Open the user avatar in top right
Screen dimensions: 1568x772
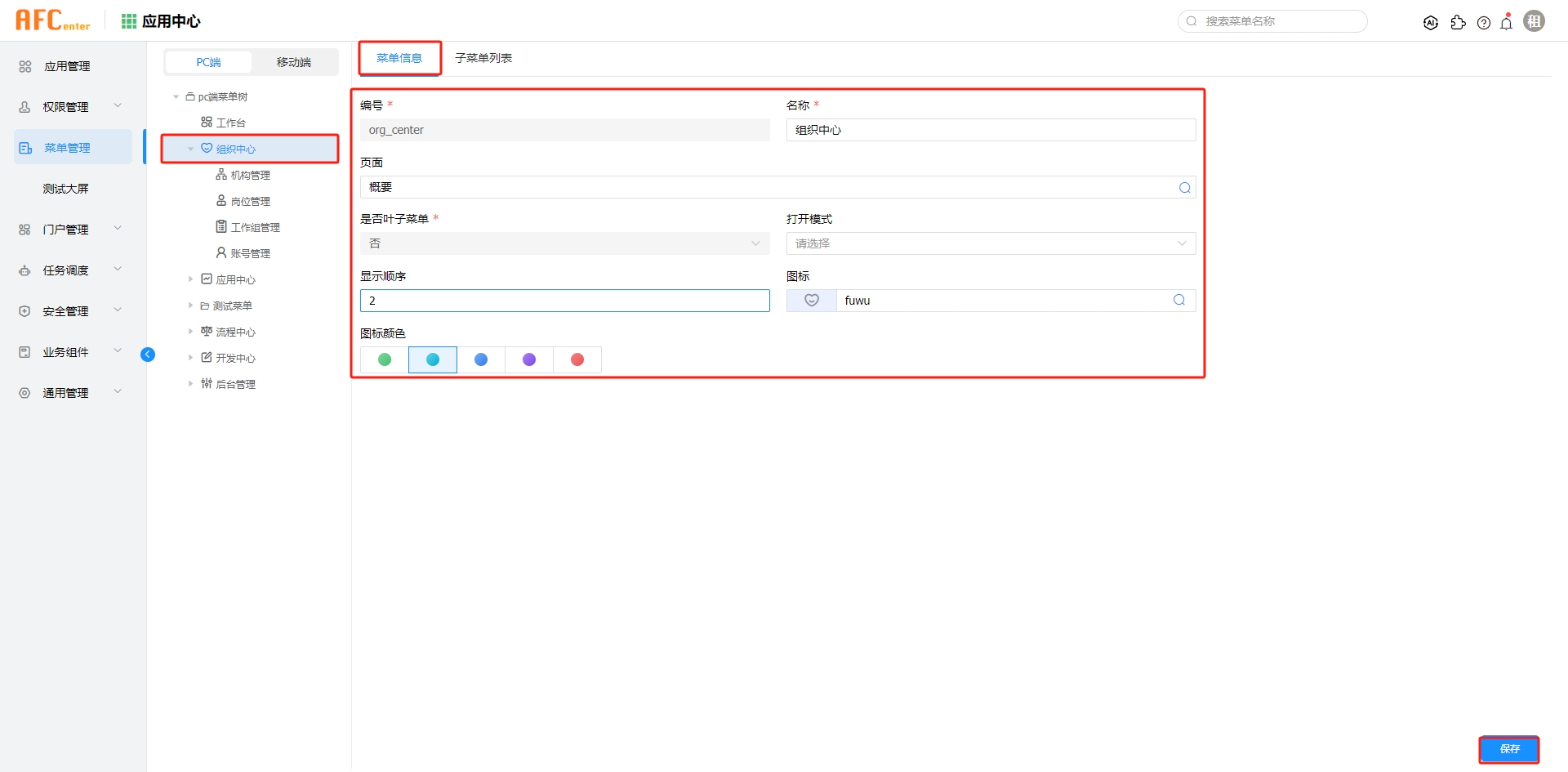coord(1535,21)
